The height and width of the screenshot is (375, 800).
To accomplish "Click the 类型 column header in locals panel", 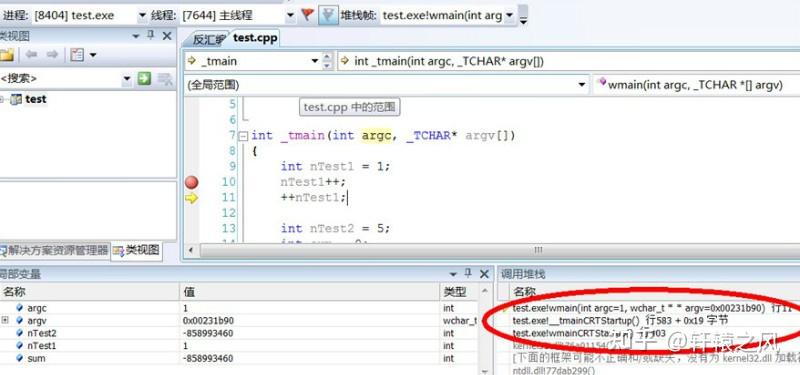I will [x=459, y=292].
